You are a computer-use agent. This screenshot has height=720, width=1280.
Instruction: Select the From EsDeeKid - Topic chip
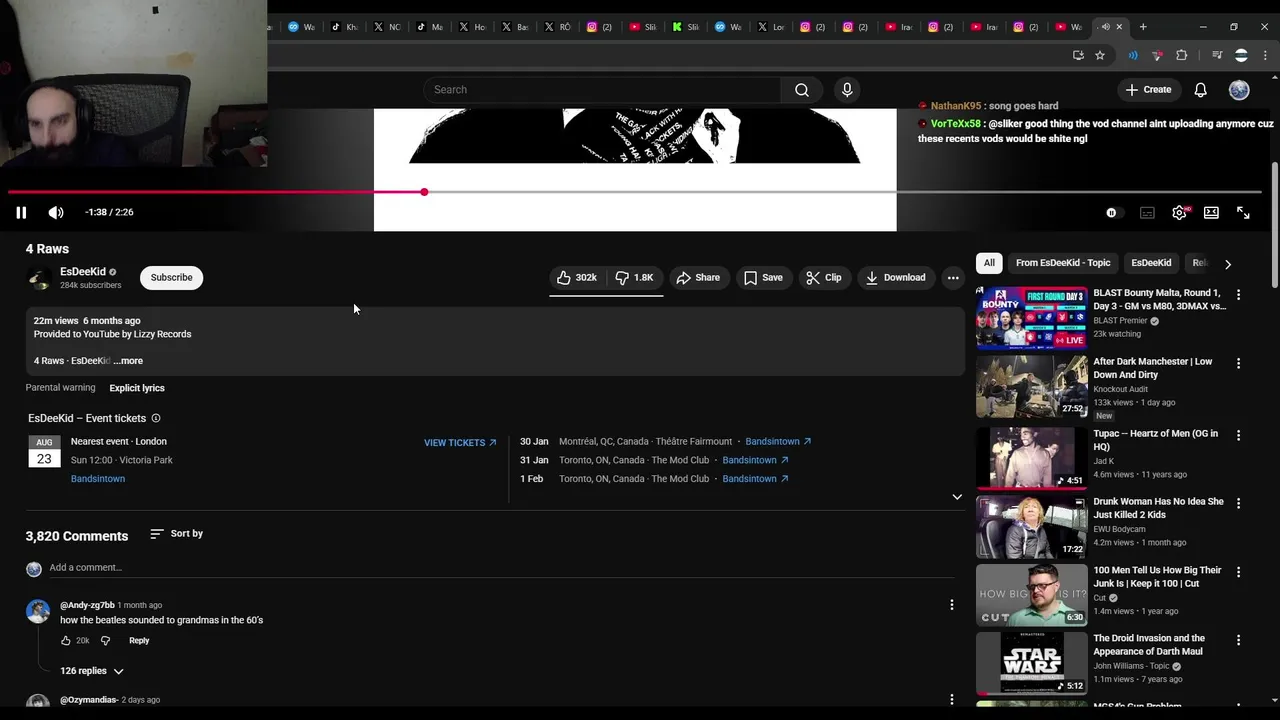(1063, 263)
